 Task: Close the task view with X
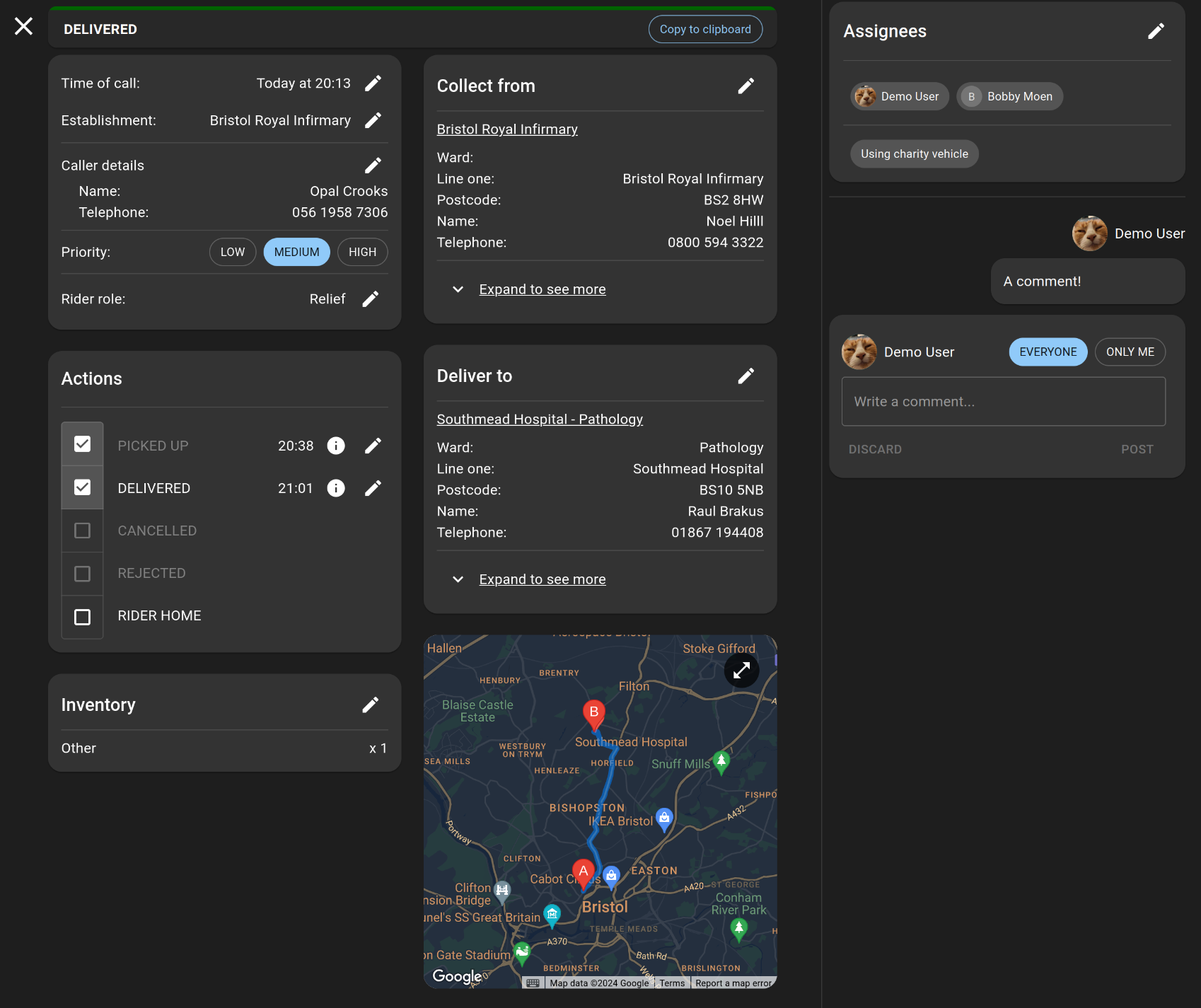click(x=23, y=27)
